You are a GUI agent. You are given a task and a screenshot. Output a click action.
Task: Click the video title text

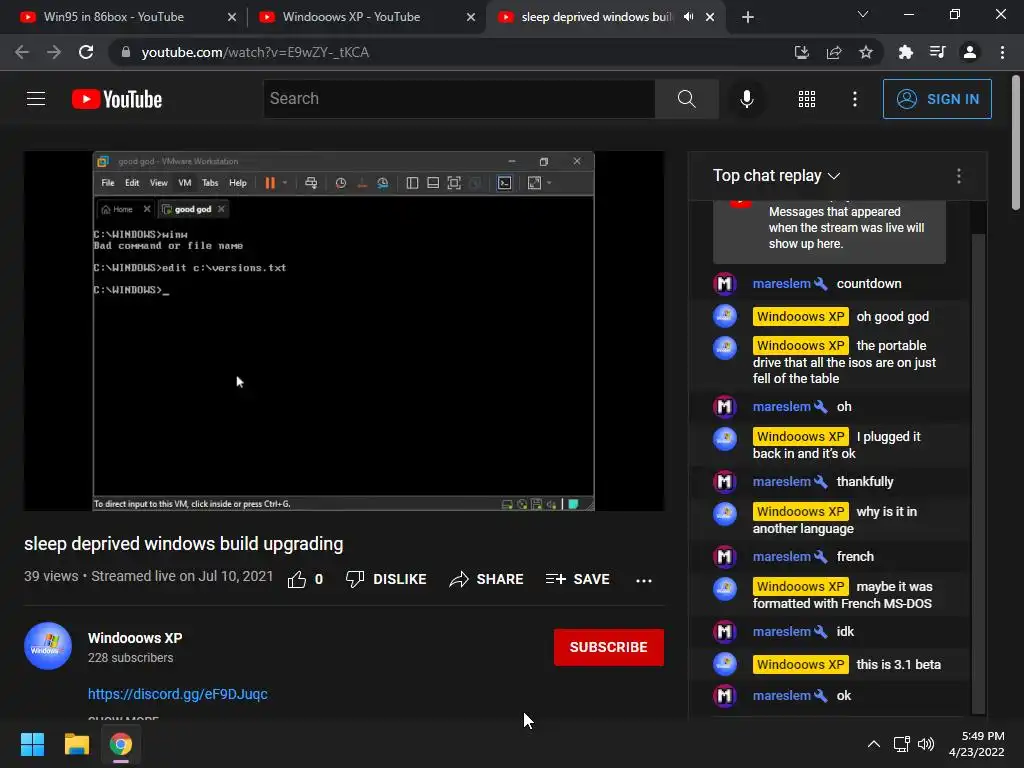(x=184, y=544)
